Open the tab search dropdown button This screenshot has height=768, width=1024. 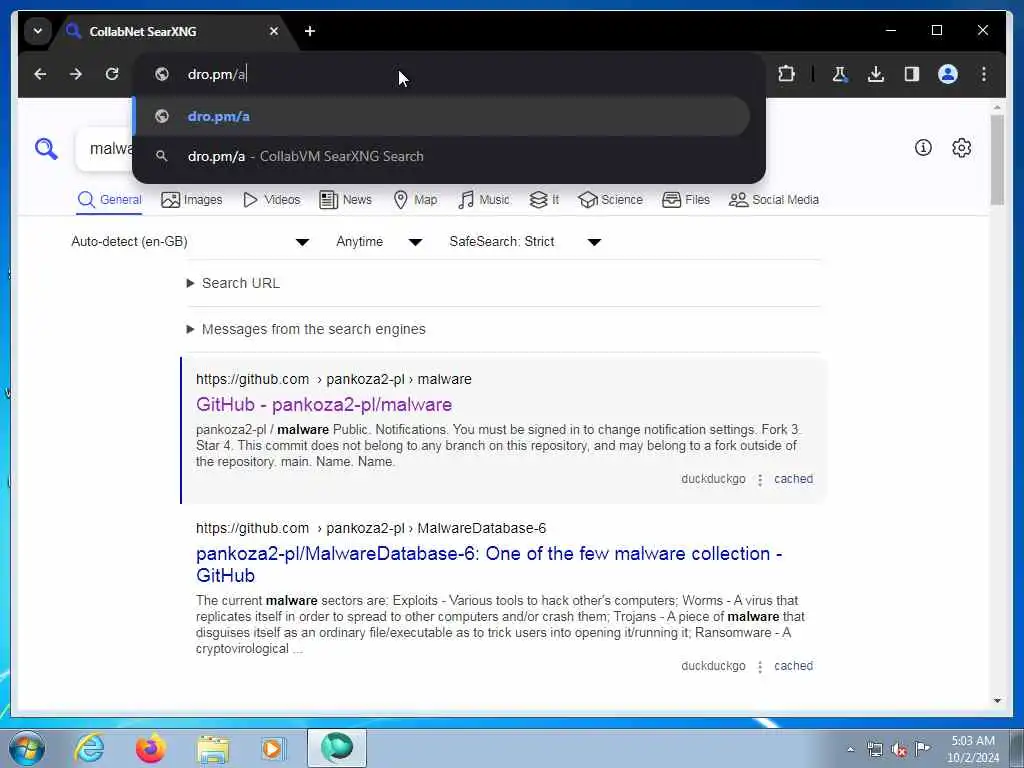(38, 31)
